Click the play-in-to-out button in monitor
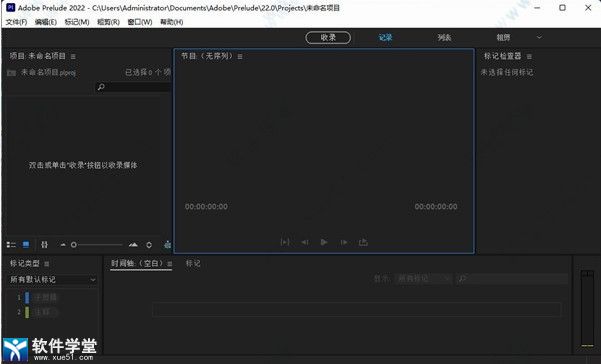 click(x=285, y=242)
